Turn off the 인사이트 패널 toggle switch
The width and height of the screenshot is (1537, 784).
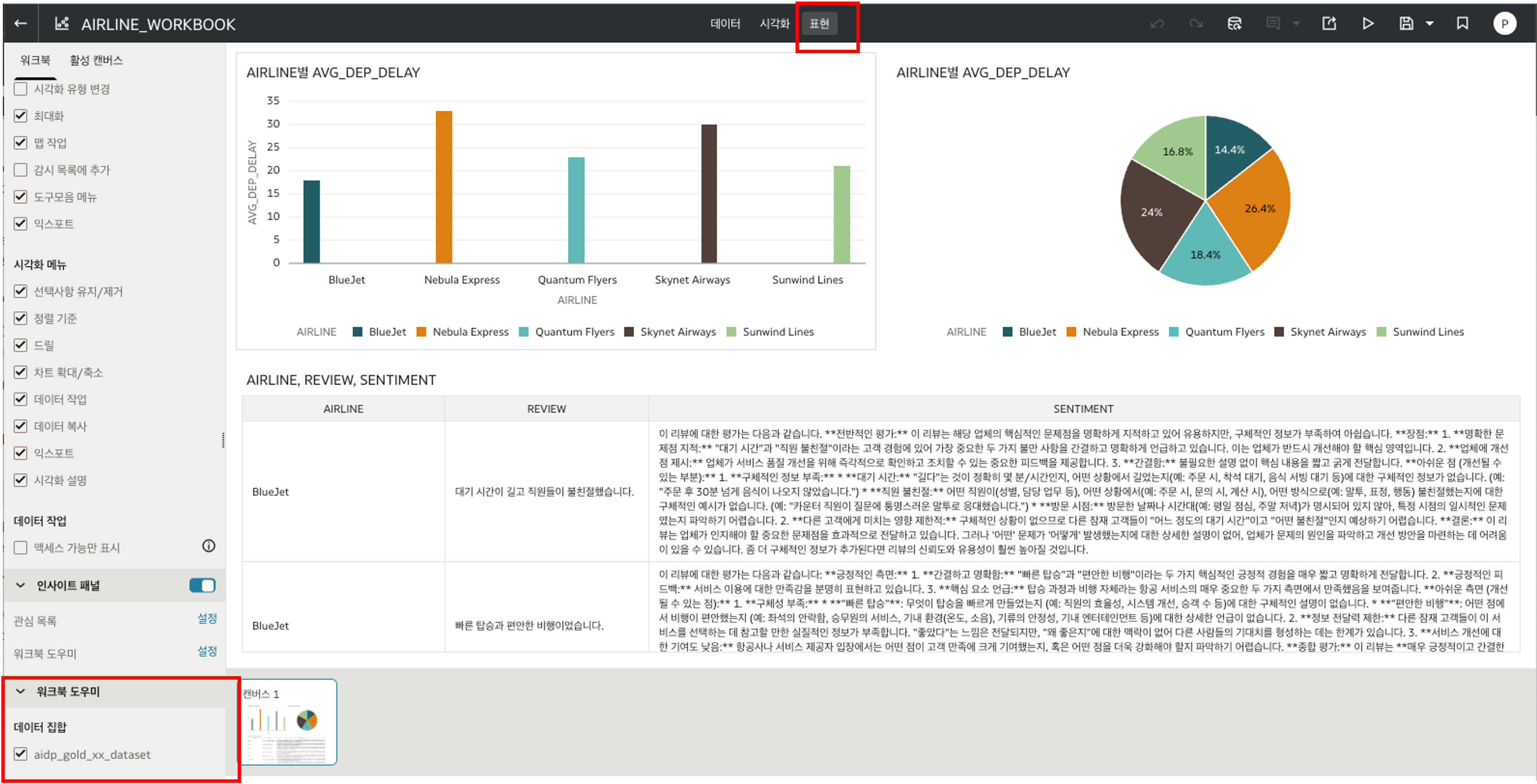click(202, 586)
